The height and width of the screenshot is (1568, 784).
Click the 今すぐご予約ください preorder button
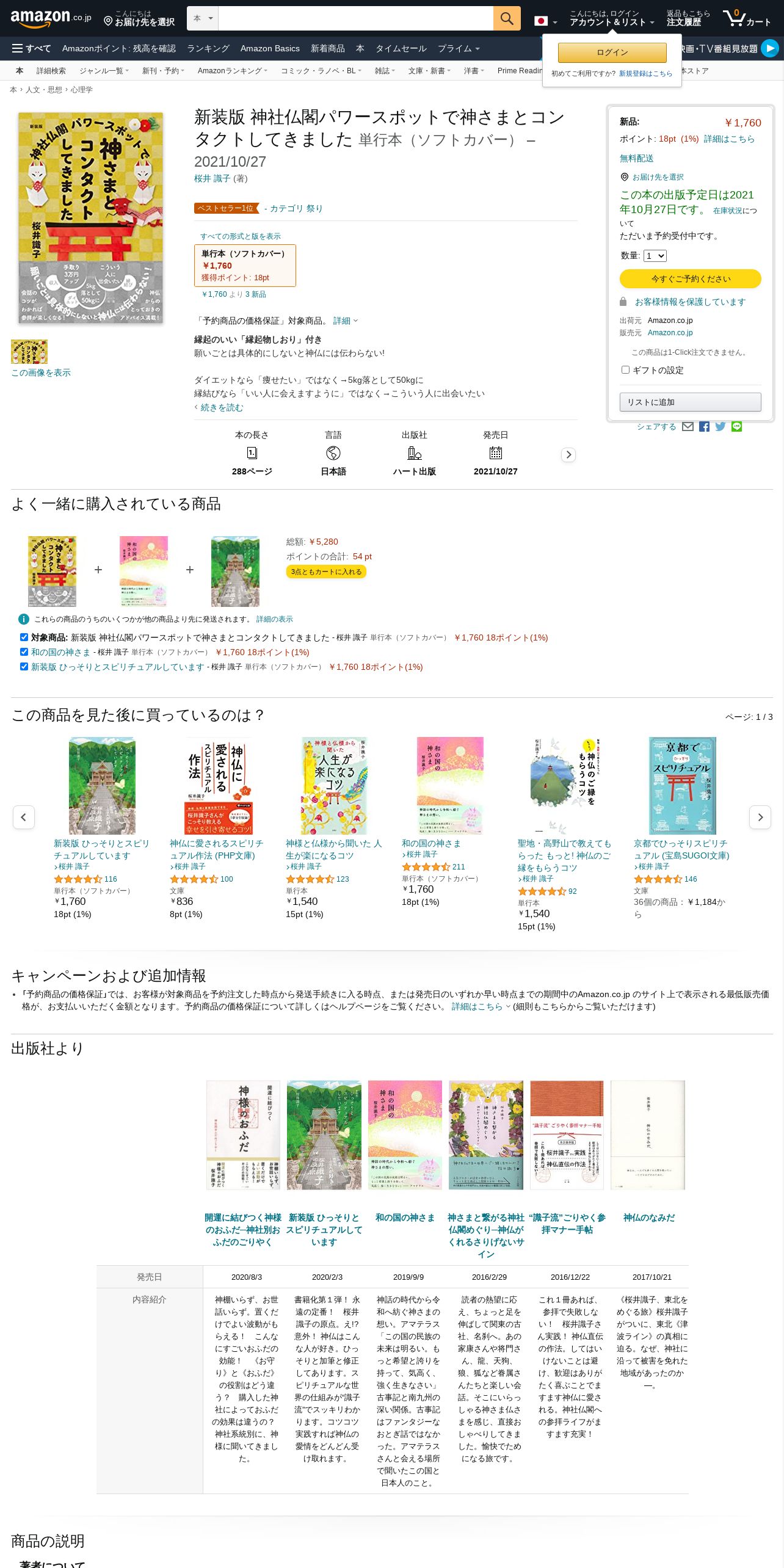691,278
